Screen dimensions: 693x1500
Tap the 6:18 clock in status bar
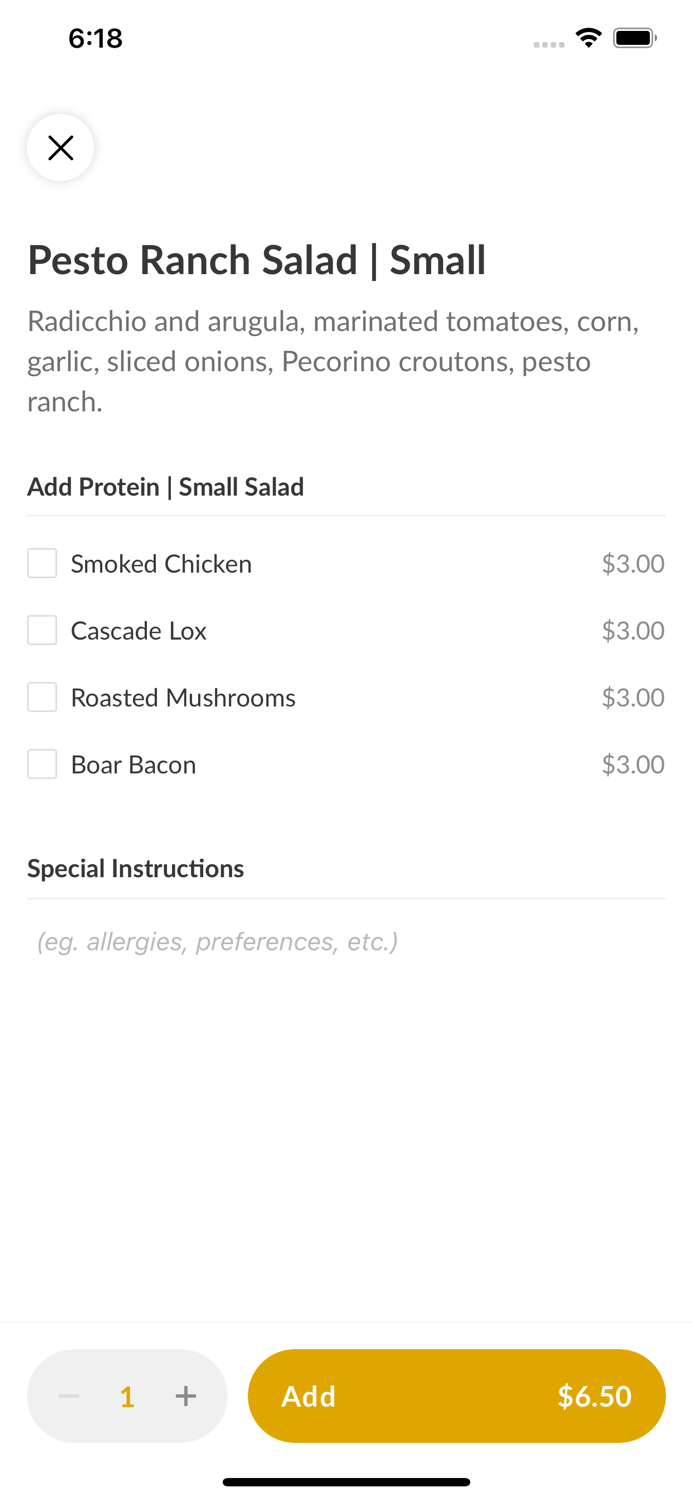[x=95, y=38]
